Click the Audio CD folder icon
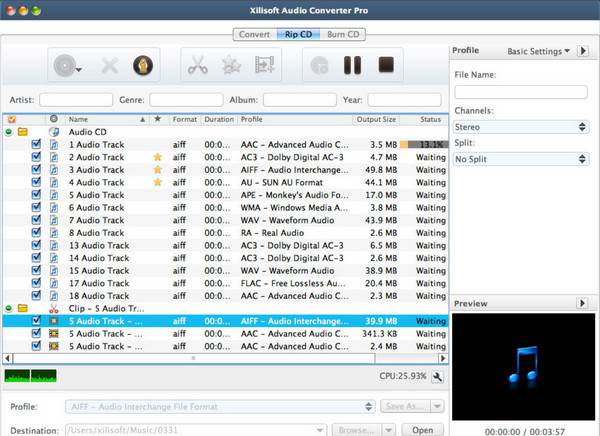Viewport: 600px width, 436px height. coord(23,132)
